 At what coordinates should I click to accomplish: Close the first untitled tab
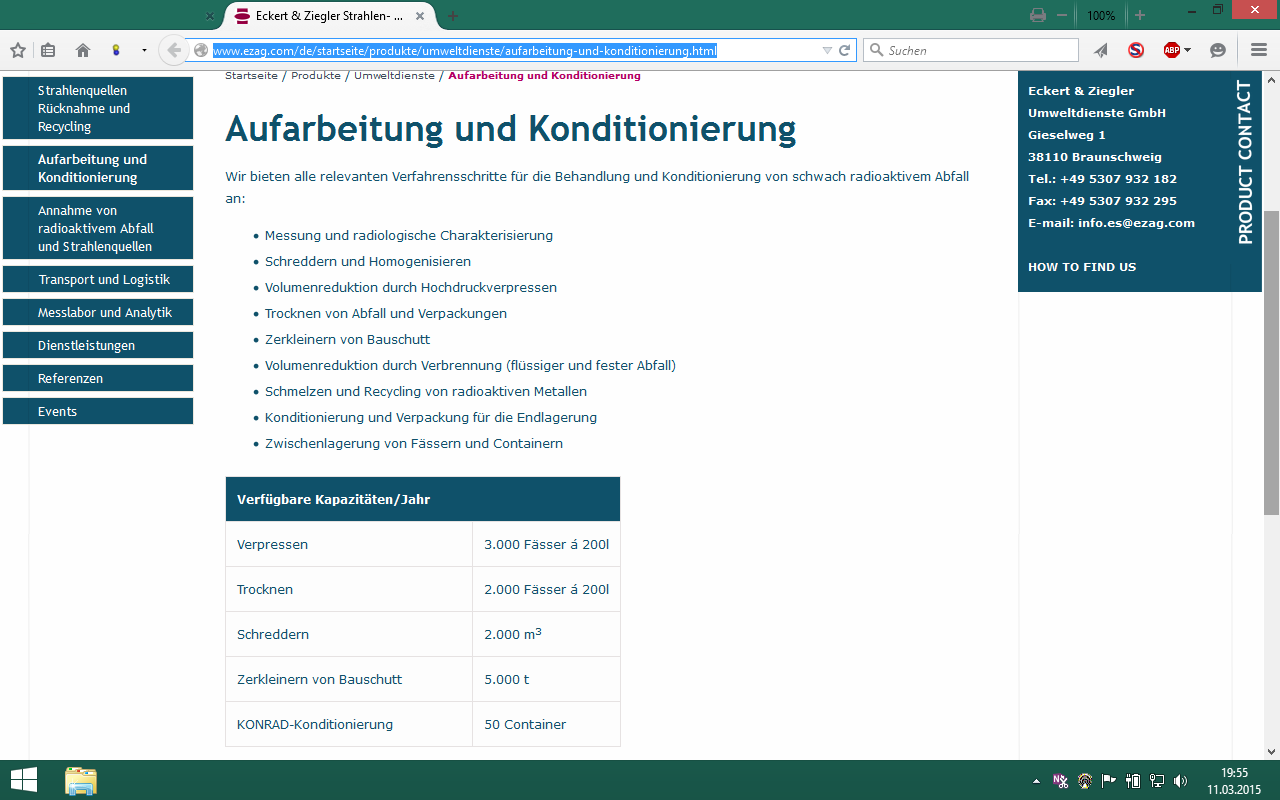click(210, 16)
